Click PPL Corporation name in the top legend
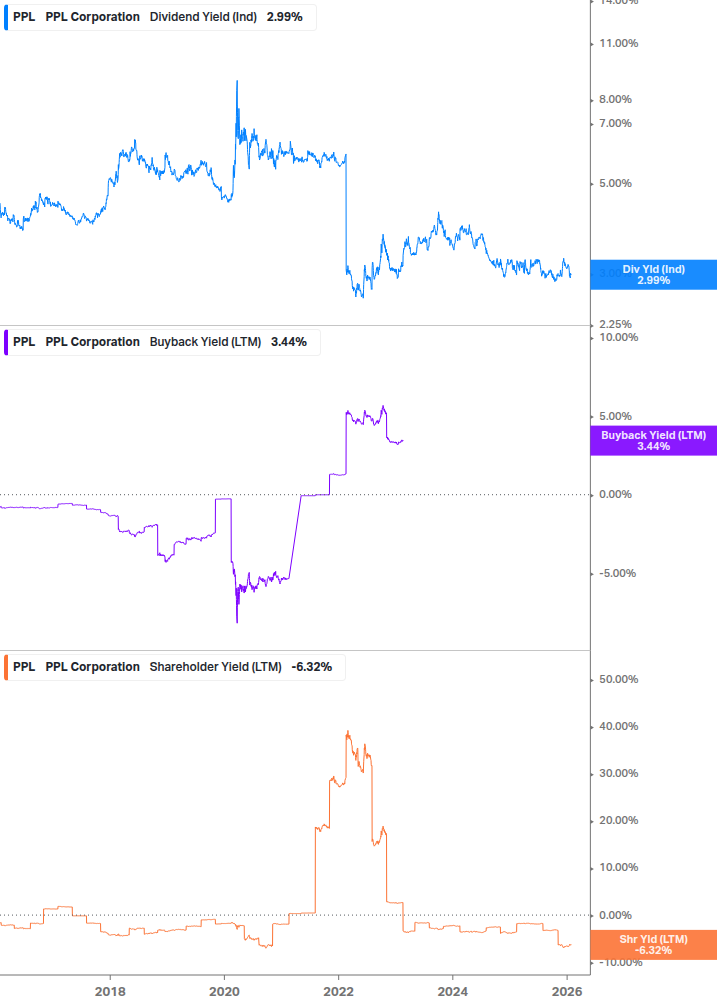The image size is (717, 1005). 93,17
